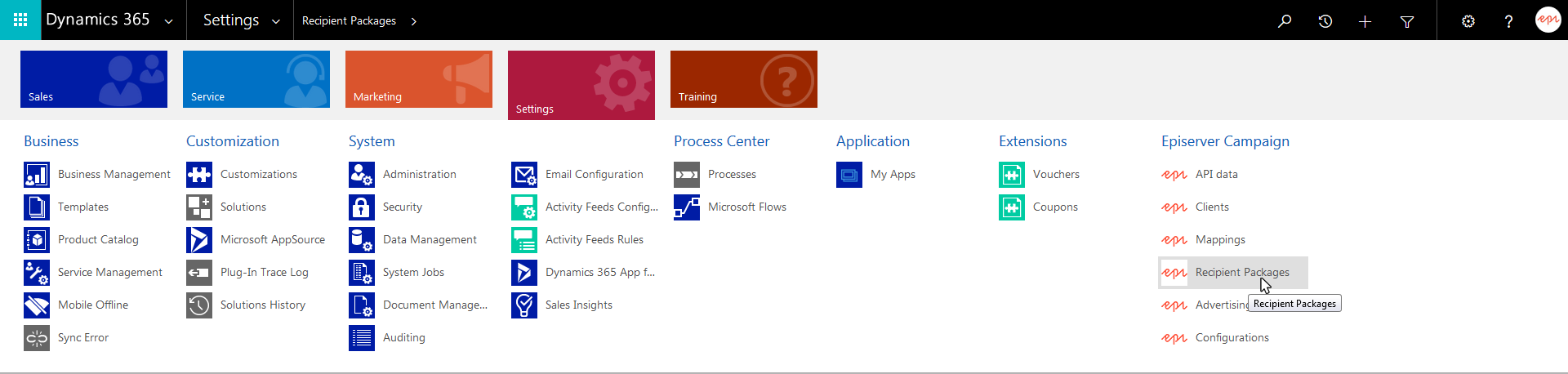Image resolution: width=1568 pixels, height=374 pixels.
Task: Click the settings gear icon in header
Action: [1468, 20]
